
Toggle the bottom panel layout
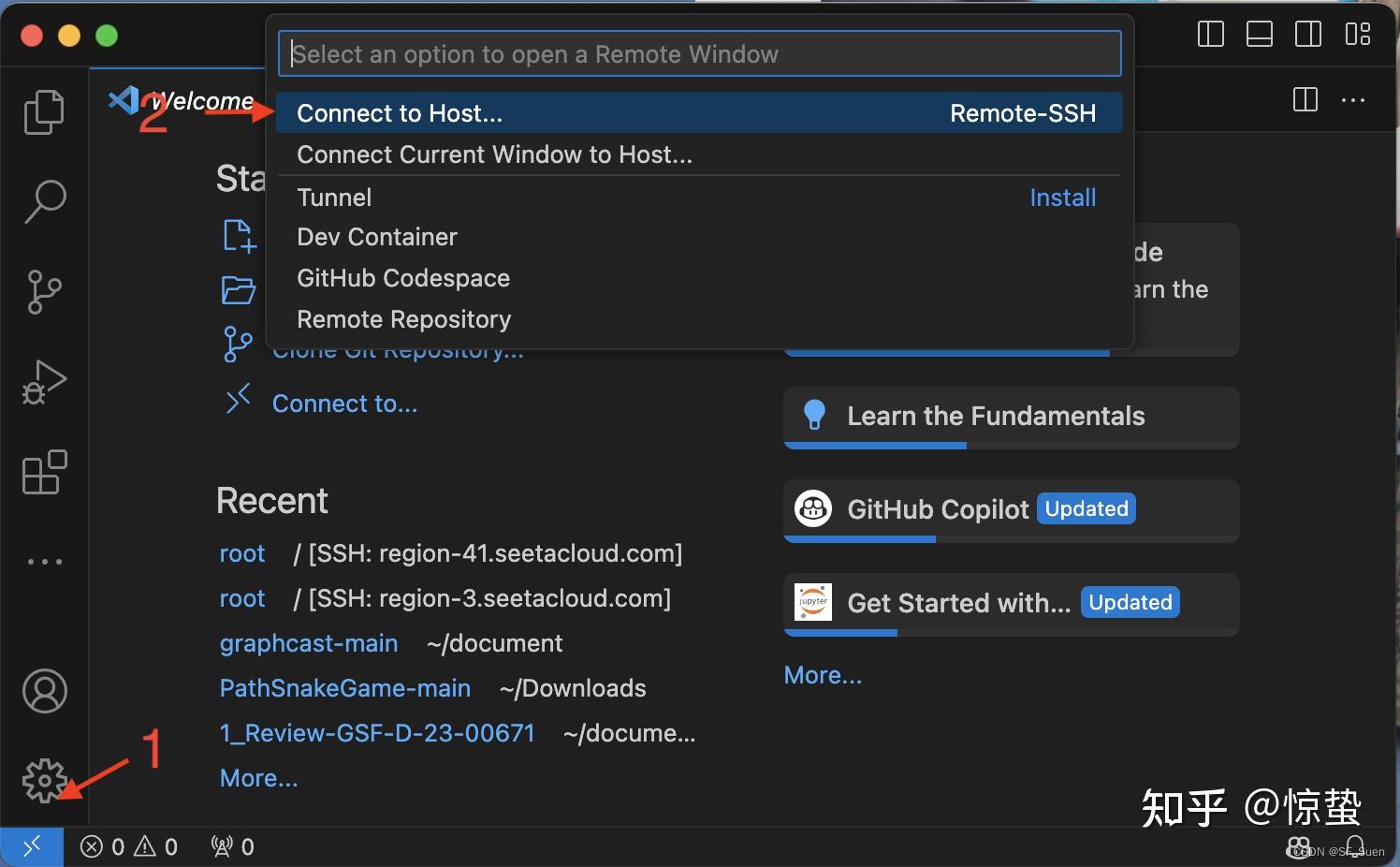1260,35
